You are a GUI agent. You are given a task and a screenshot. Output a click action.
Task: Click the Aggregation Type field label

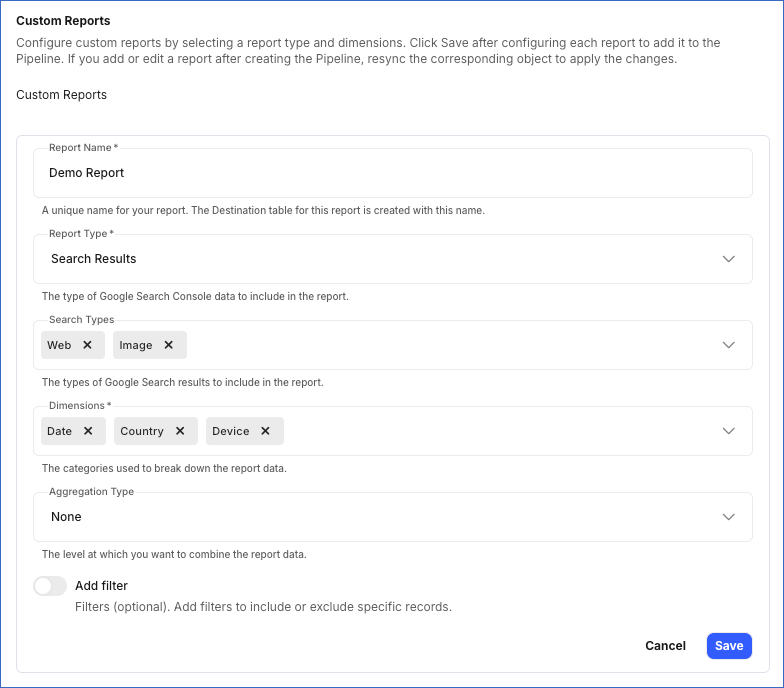pos(92,492)
